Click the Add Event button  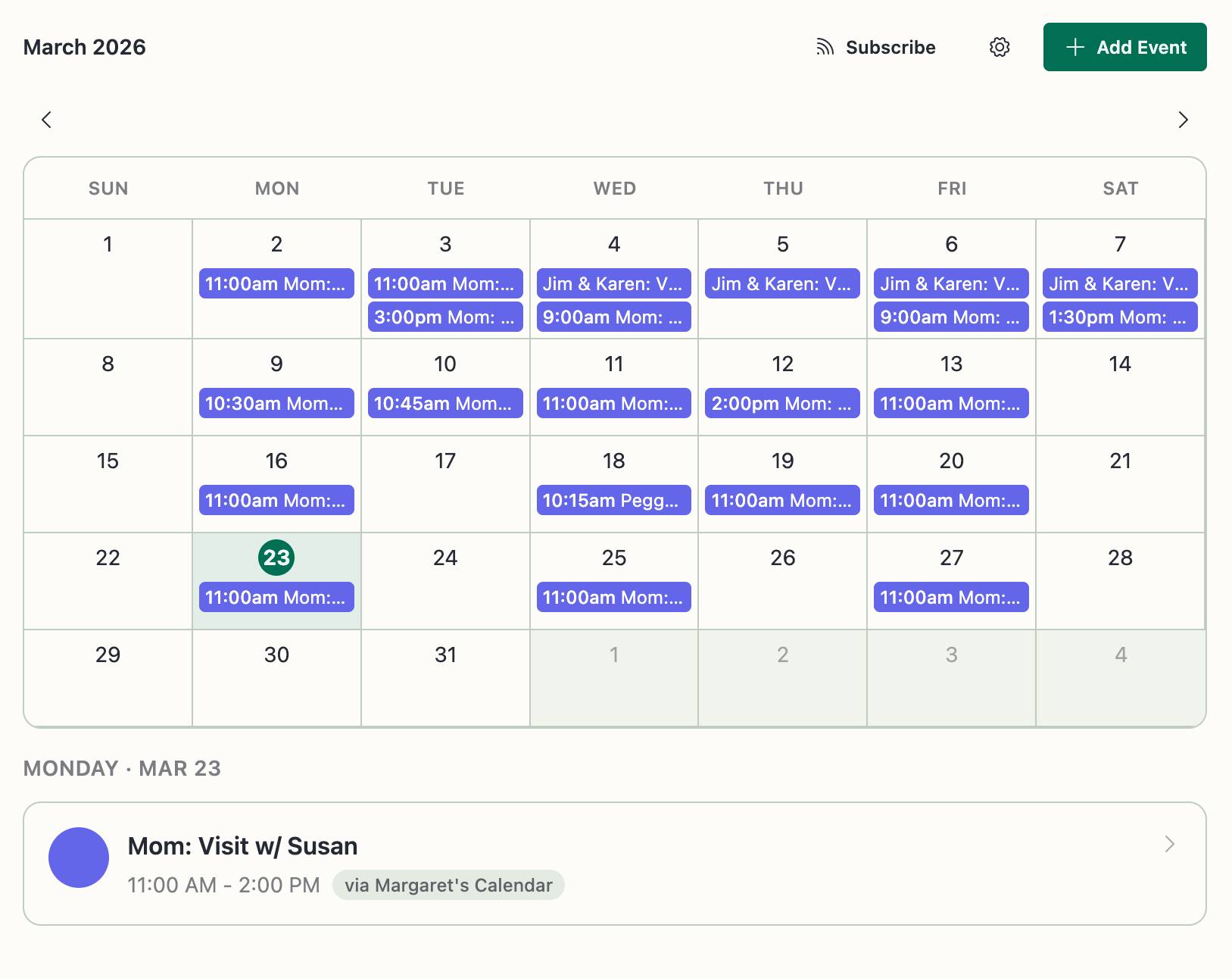click(1125, 47)
